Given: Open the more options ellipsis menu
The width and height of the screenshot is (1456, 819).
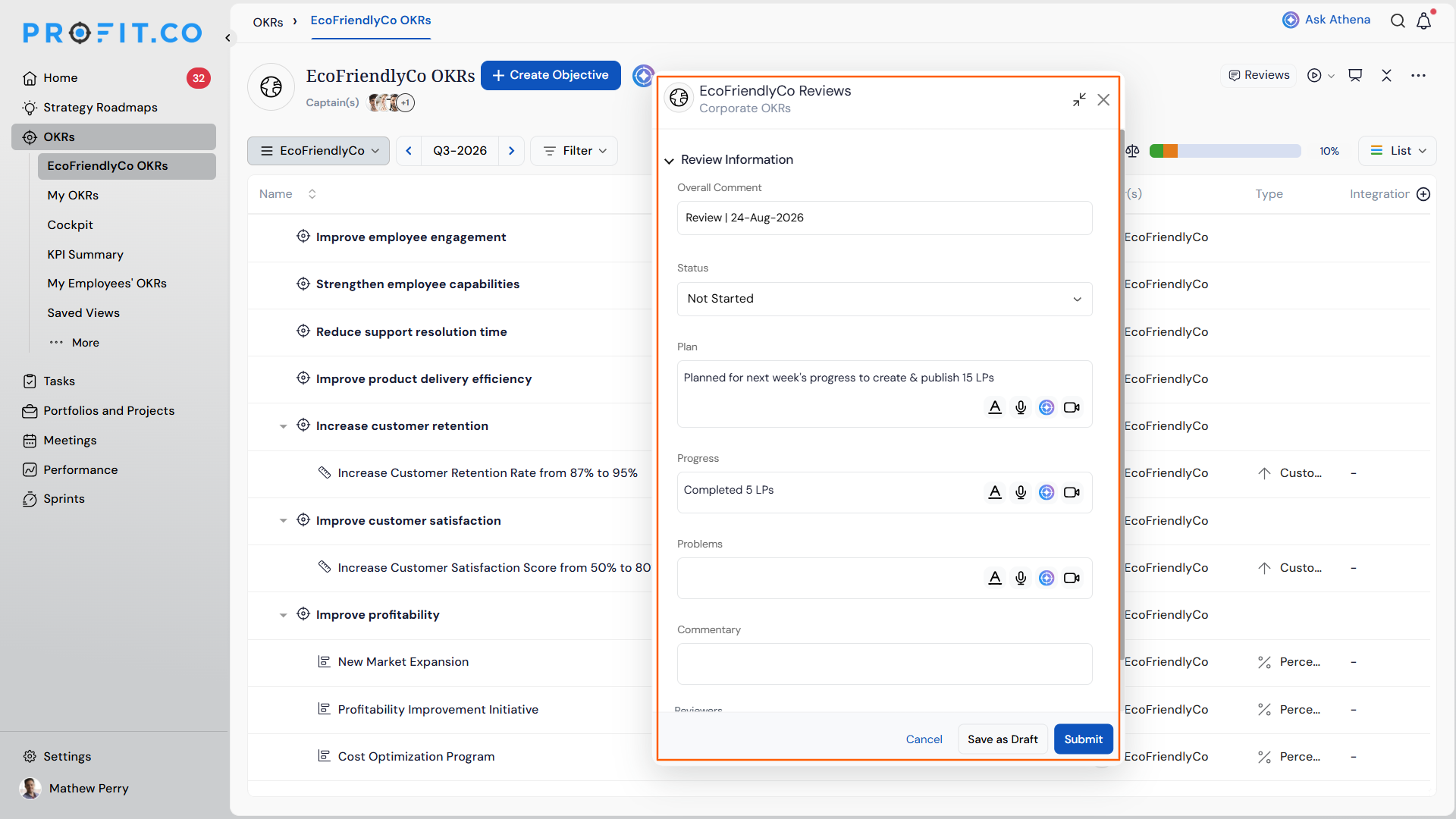Looking at the screenshot, I should click(x=1418, y=75).
